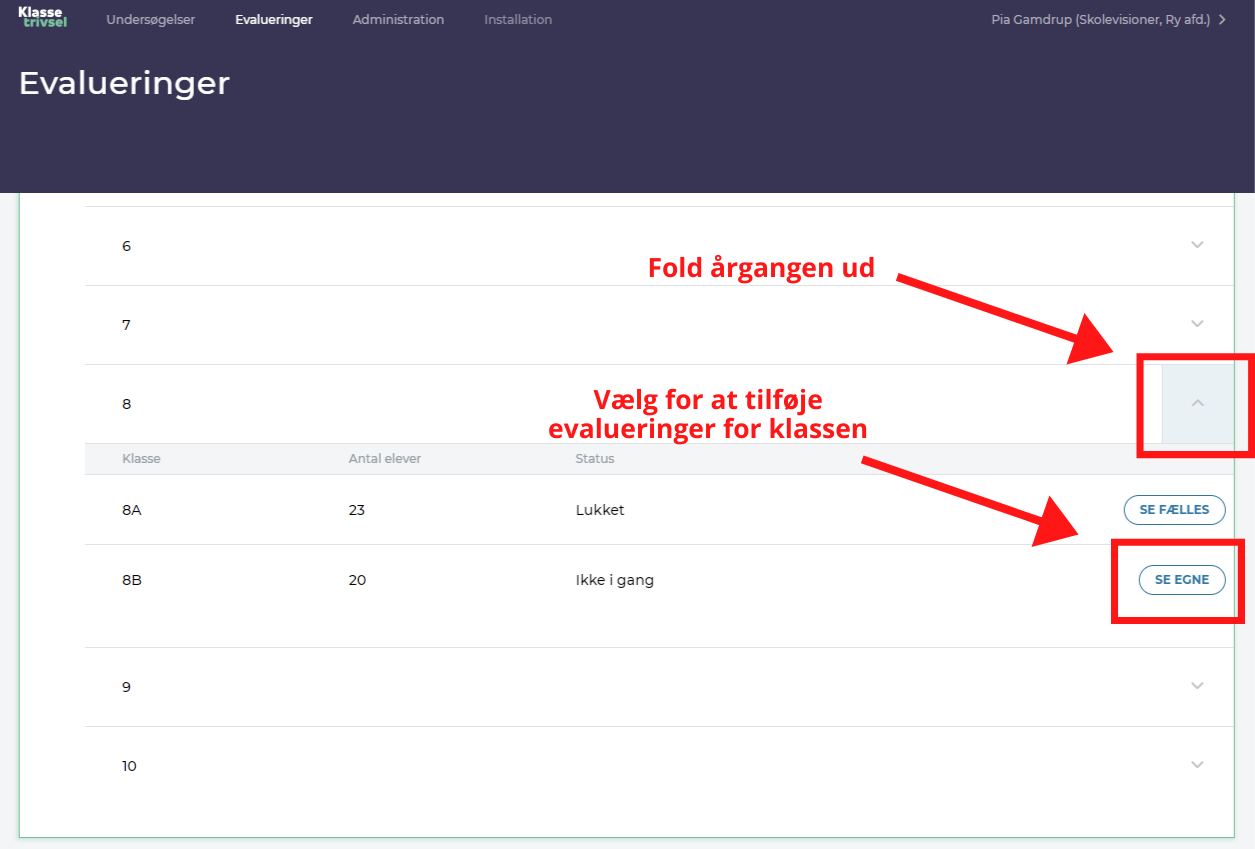Image resolution: width=1255 pixels, height=849 pixels.
Task: Click the grade 6 row label
Action: click(126, 246)
